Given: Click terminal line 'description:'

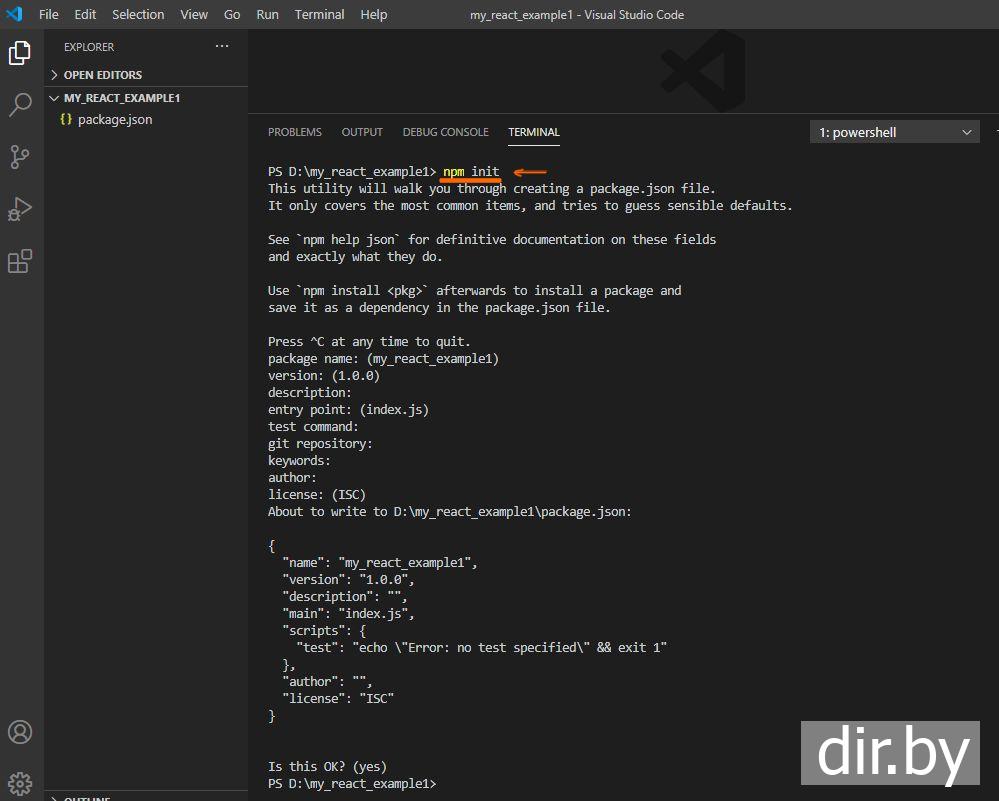Looking at the screenshot, I should 310,393.
